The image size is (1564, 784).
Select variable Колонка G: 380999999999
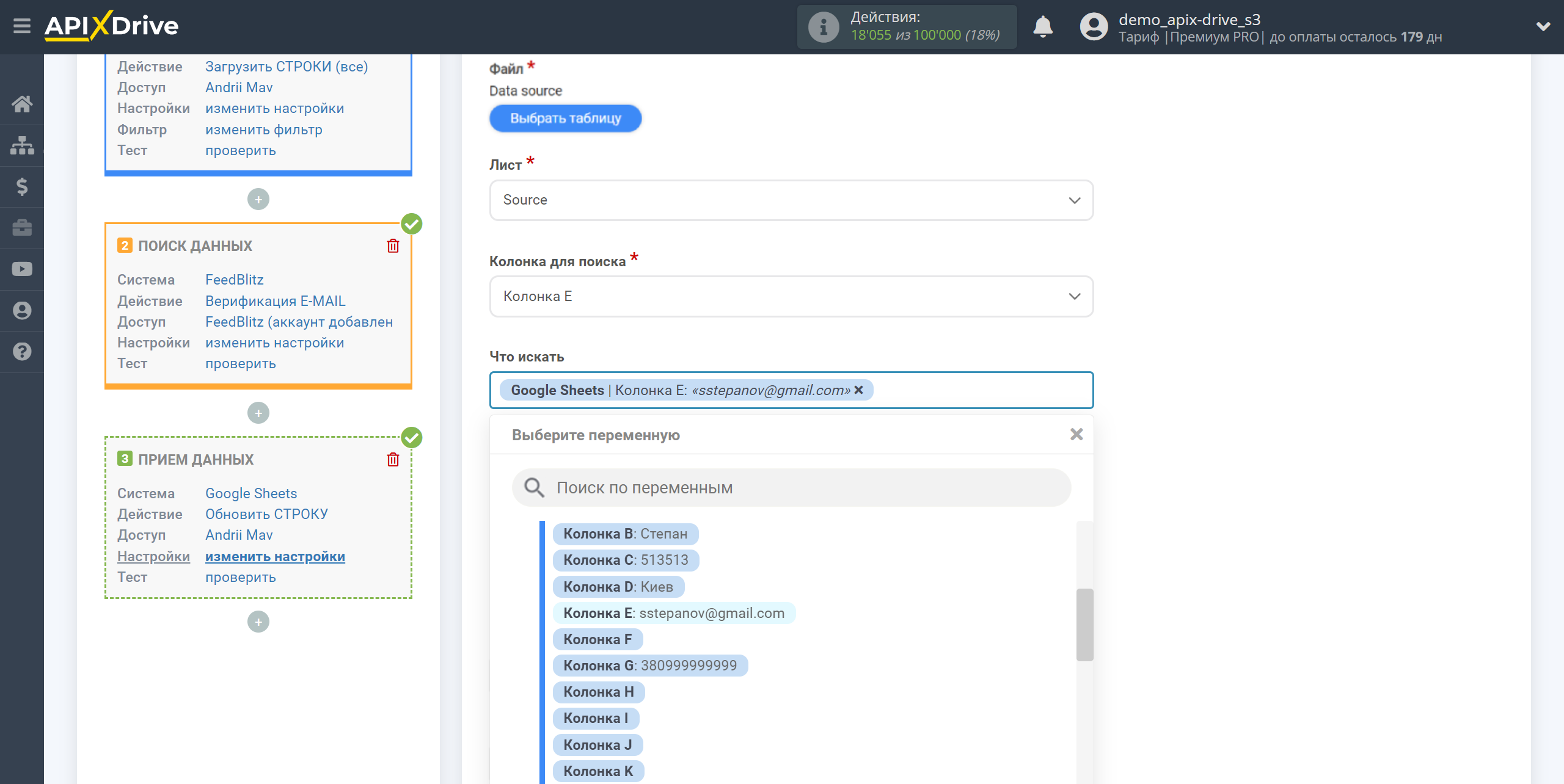(x=650, y=666)
